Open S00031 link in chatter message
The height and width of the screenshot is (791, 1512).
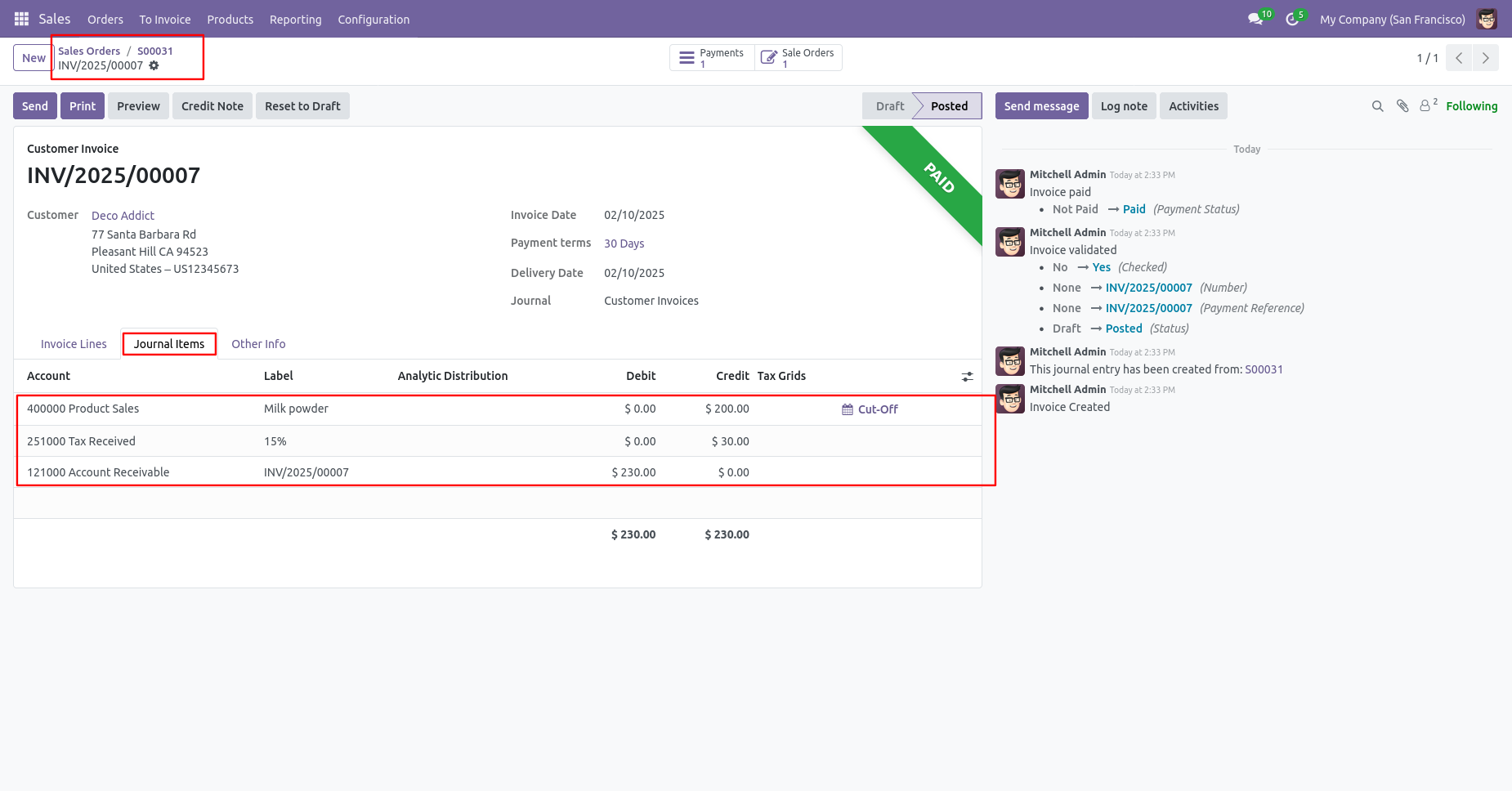tap(1264, 369)
